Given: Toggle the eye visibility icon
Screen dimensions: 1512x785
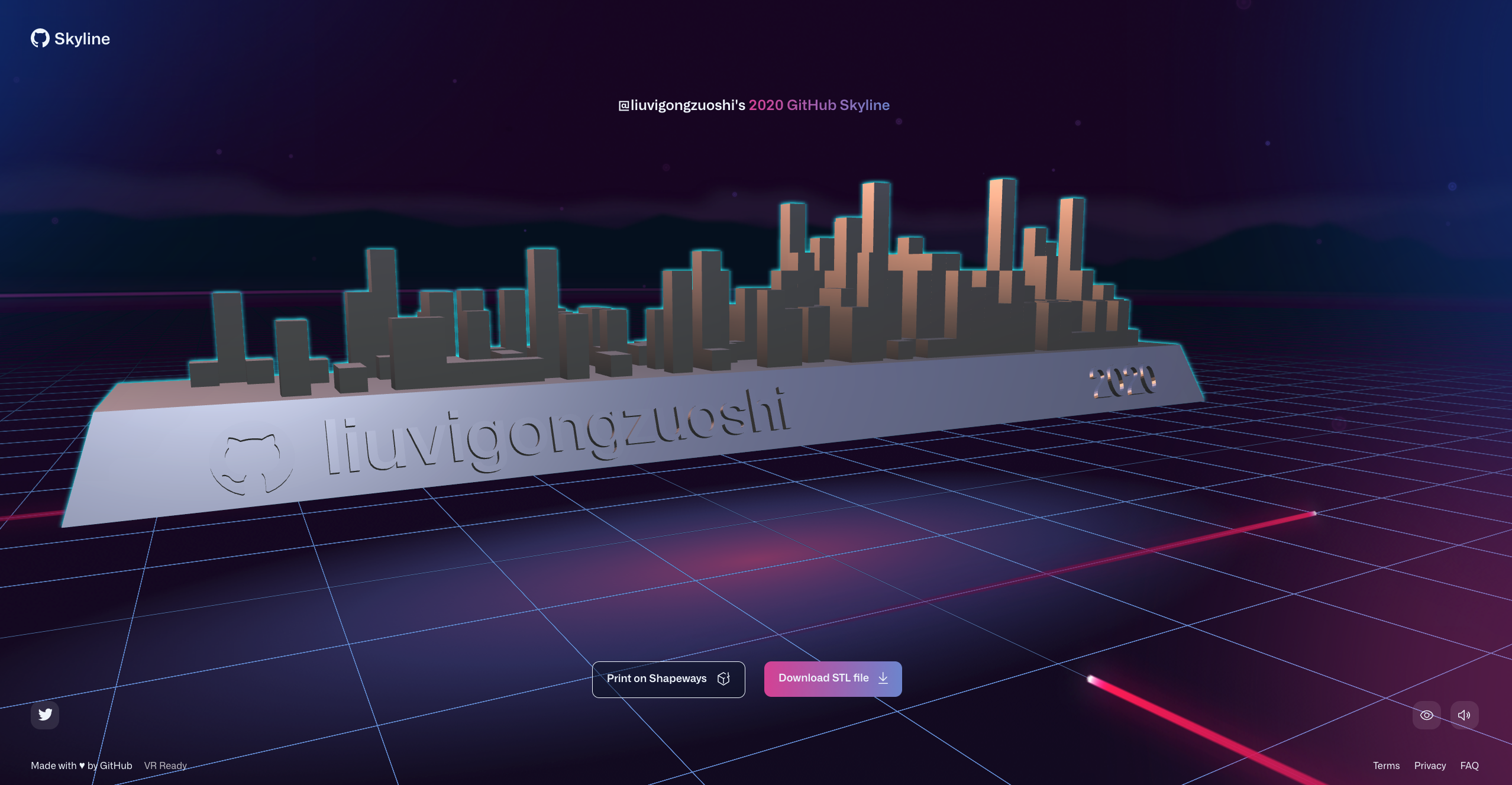Looking at the screenshot, I should (x=1426, y=715).
